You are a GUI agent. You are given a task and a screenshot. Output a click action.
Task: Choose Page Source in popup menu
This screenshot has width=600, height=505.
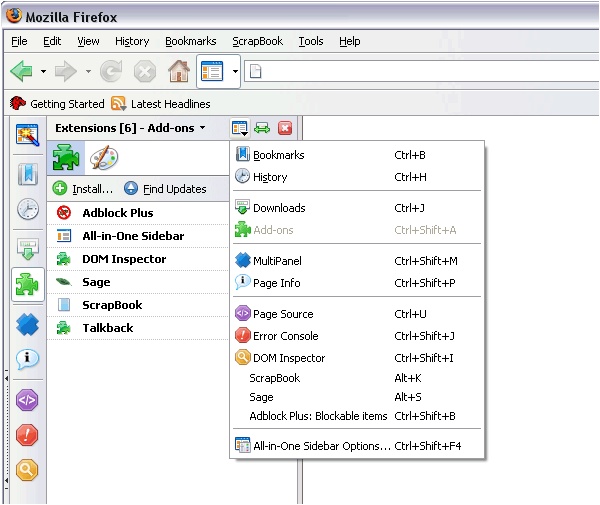click(x=357, y=314)
